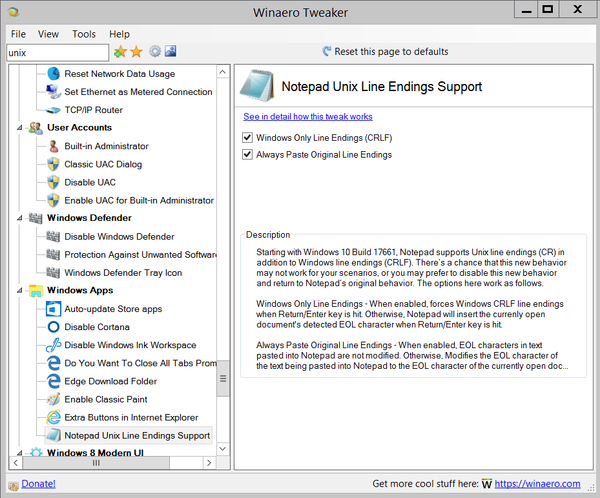Click the tree horizontal scrollbar thumb
600x498 pixels.
point(96,463)
